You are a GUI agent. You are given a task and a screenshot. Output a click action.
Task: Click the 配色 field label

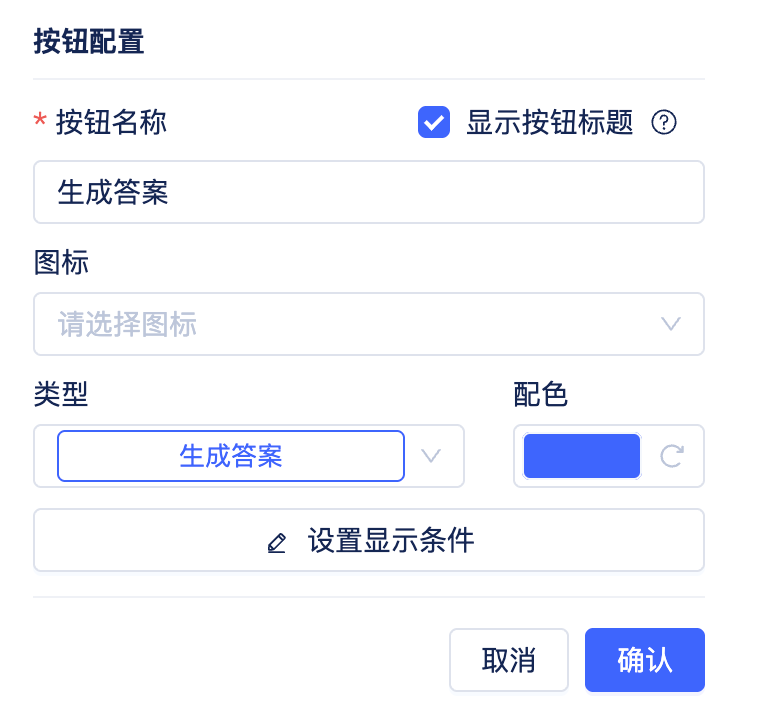point(541,395)
